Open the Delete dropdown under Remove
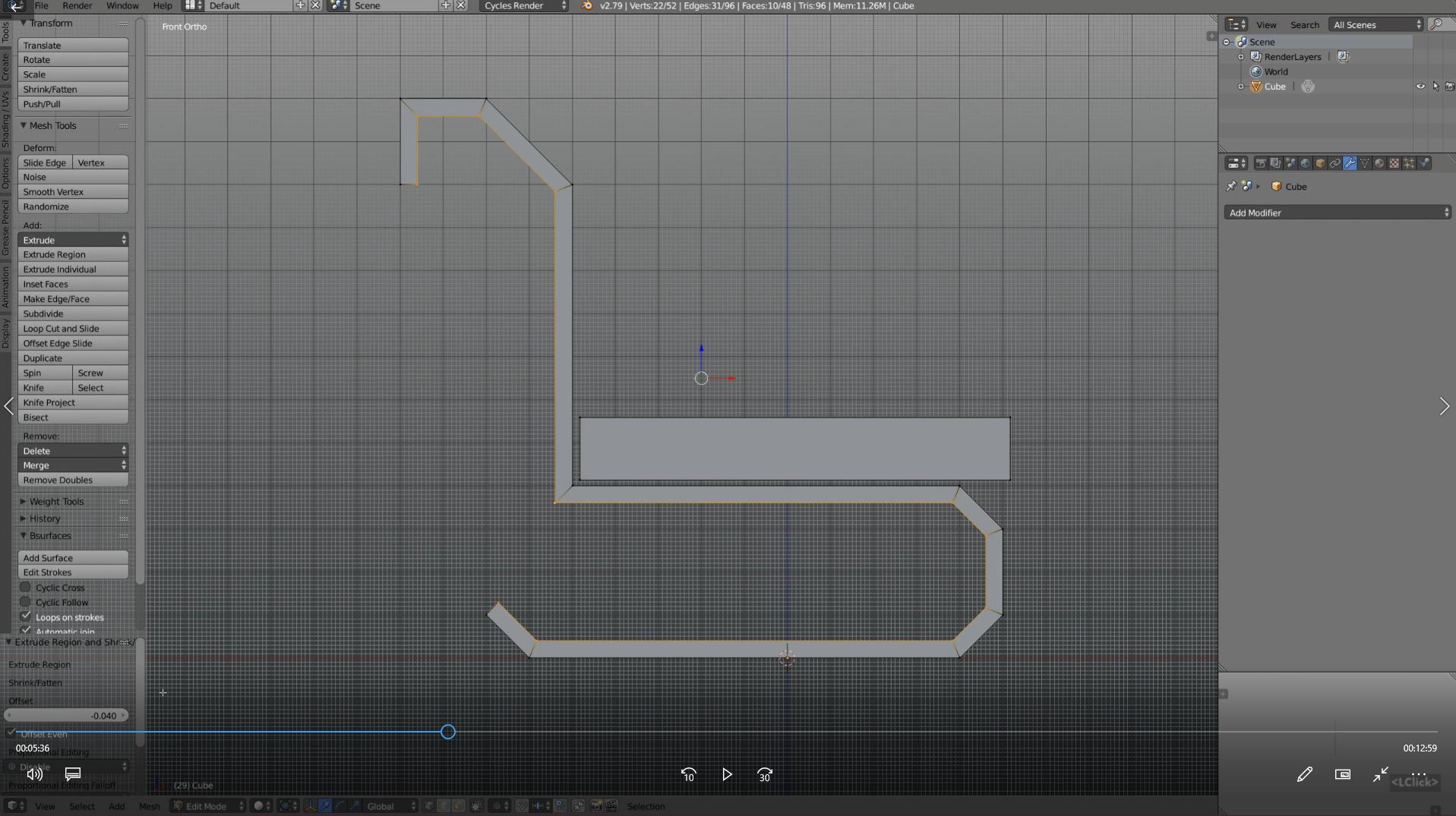 (73, 451)
